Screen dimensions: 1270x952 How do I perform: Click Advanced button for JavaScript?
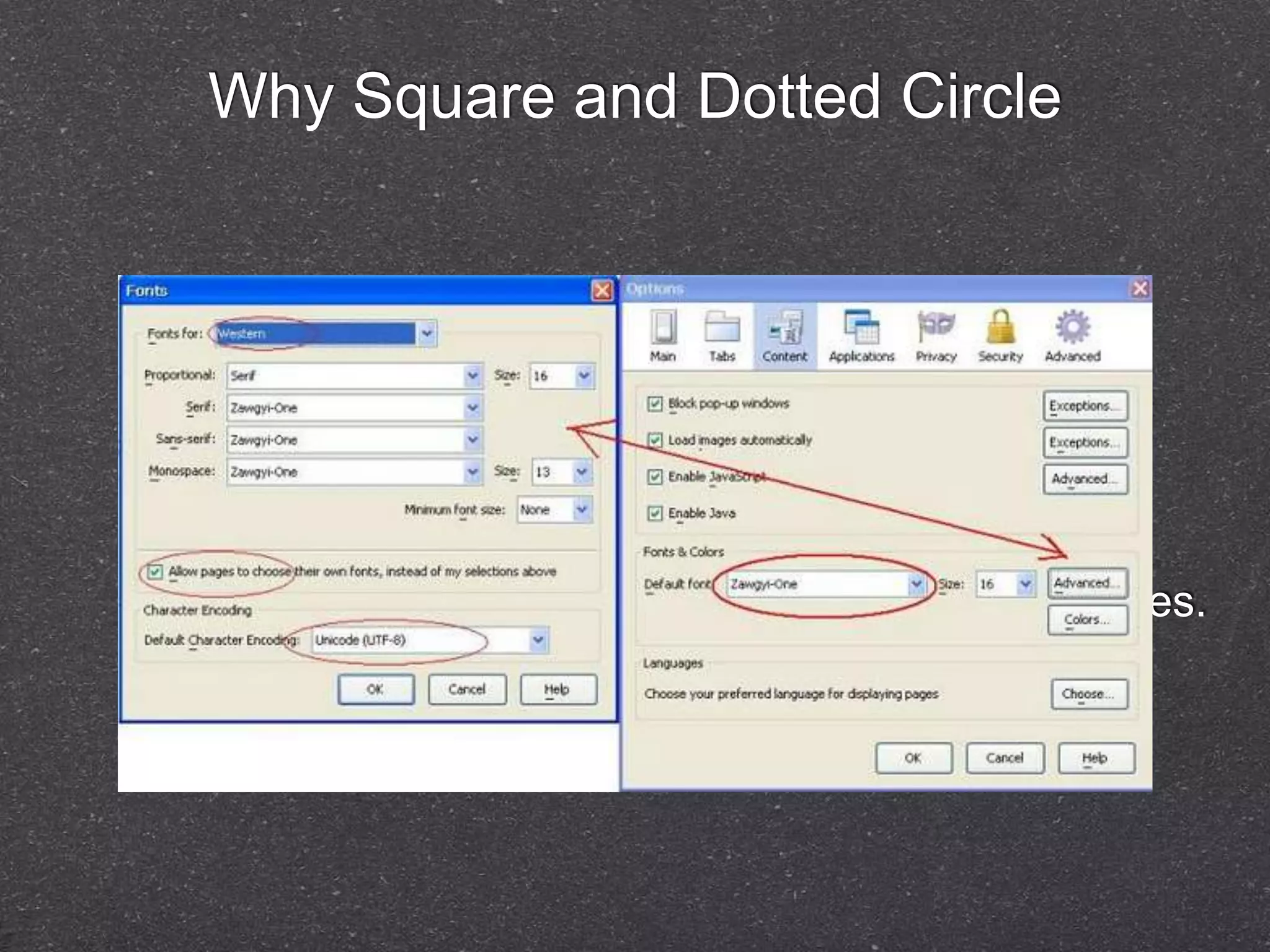click(1085, 479)
